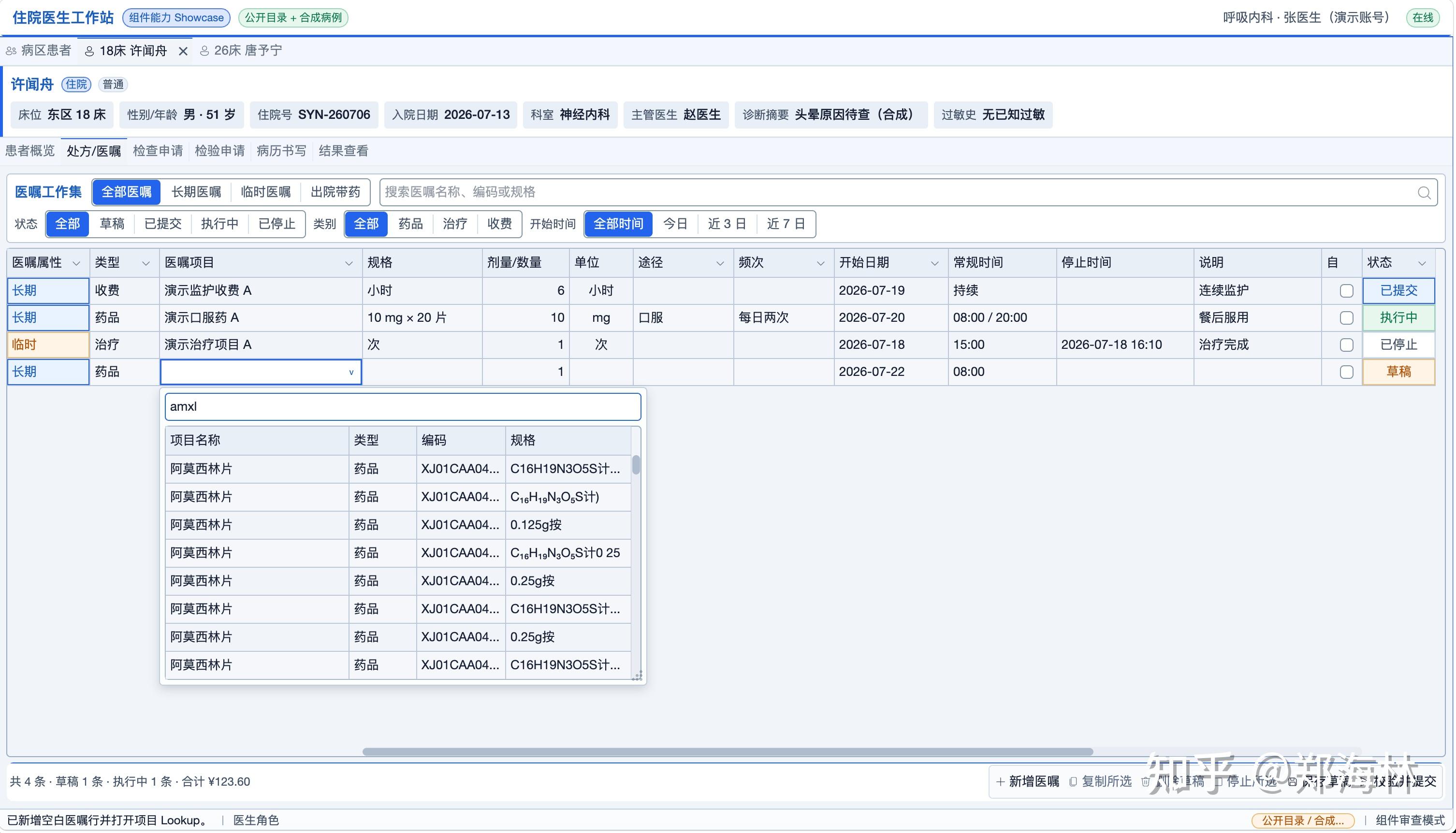Image resolution: width=1456 pixels, height=833 pixels.
Task: Tick the checkbox on the draft order row
Action: 1346,372
